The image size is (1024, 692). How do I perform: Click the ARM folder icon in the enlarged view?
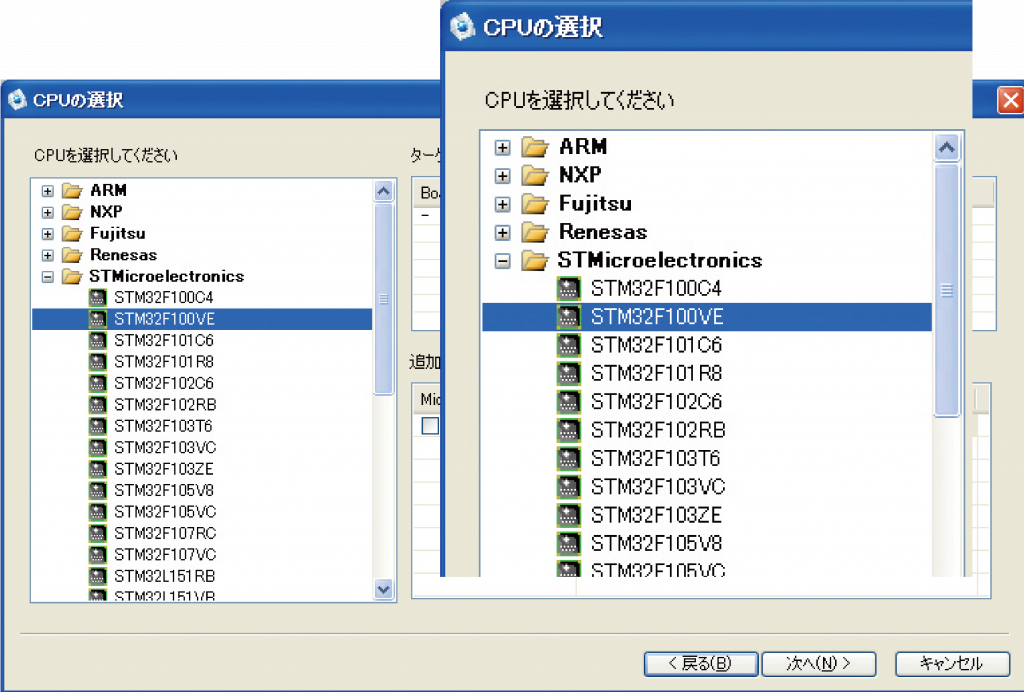point(535,148)
